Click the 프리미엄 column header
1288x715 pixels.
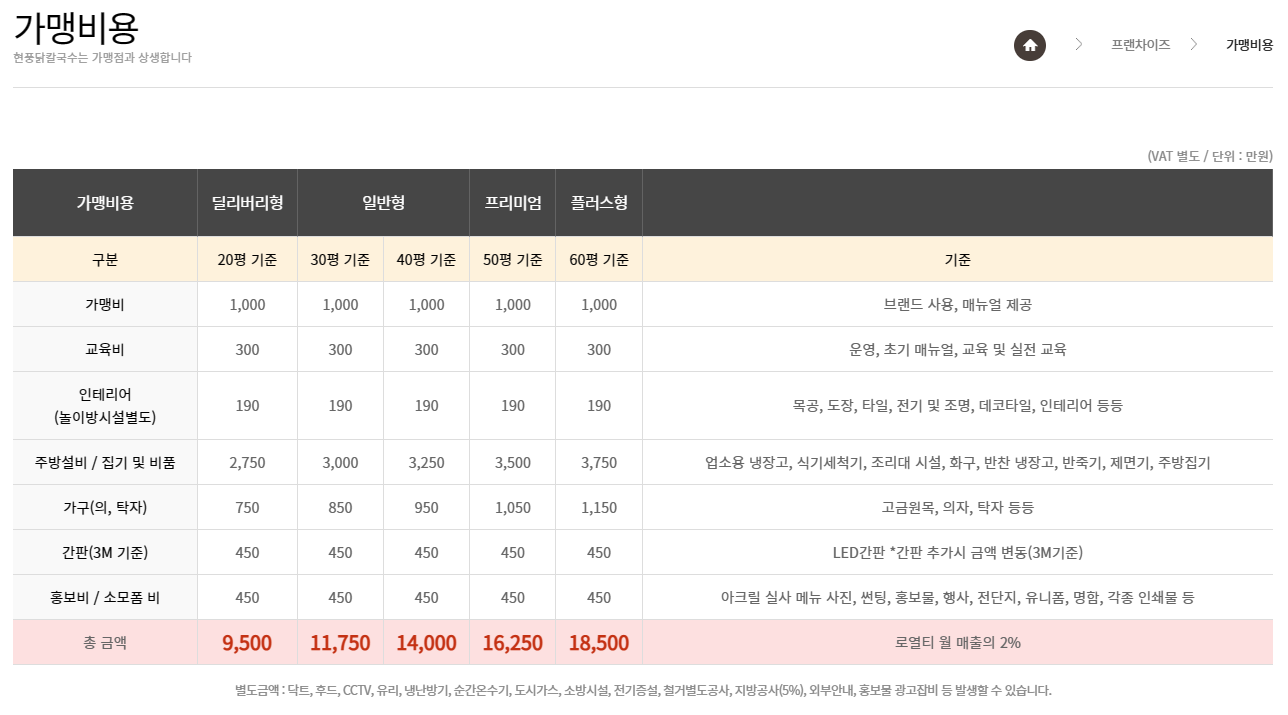(513, 203)
